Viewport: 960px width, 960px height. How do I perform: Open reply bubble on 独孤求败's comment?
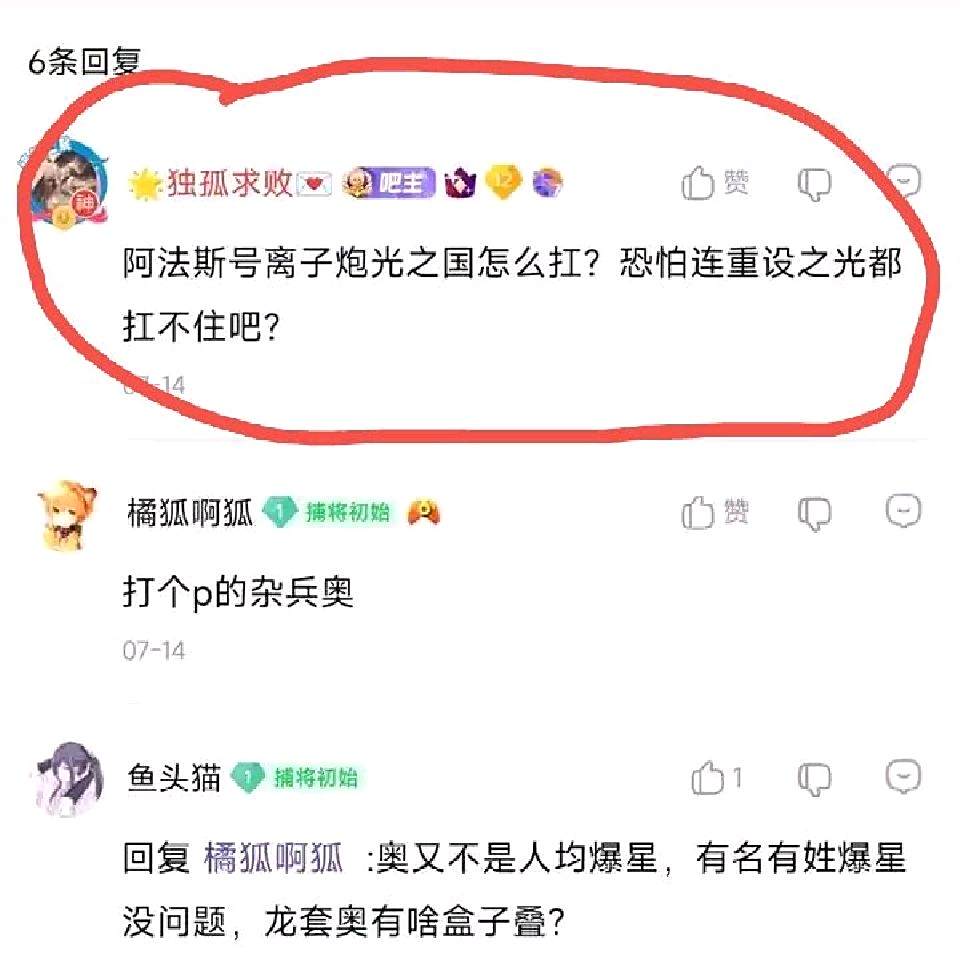pos(904,180)
